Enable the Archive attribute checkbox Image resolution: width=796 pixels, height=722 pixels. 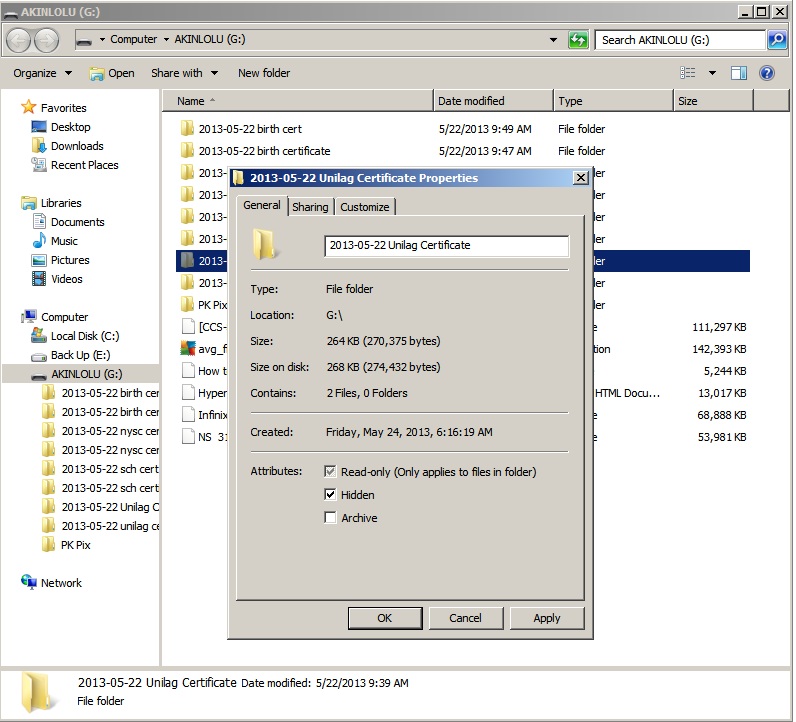pos(330,518)
